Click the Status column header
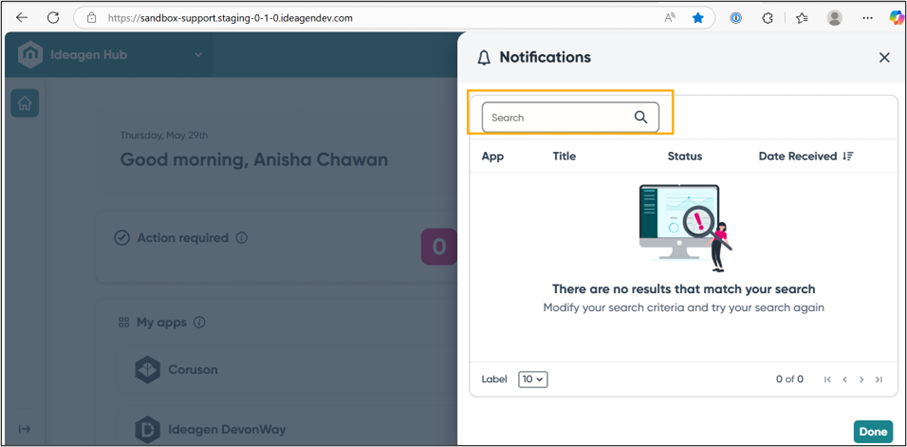The height and width of the screenshot is (447, 907). tap(684, 156)
